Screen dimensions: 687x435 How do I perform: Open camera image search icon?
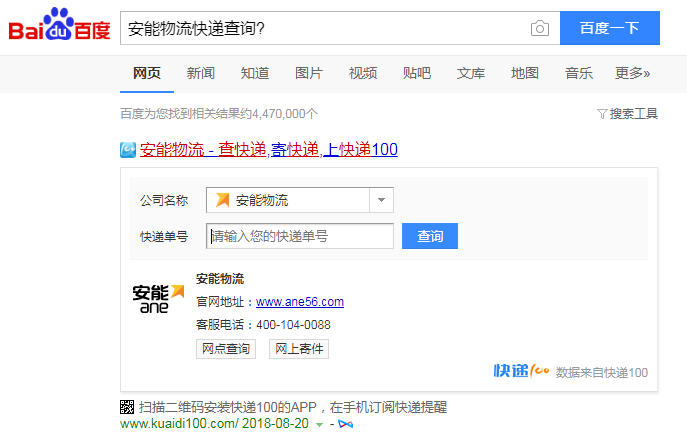540,28
